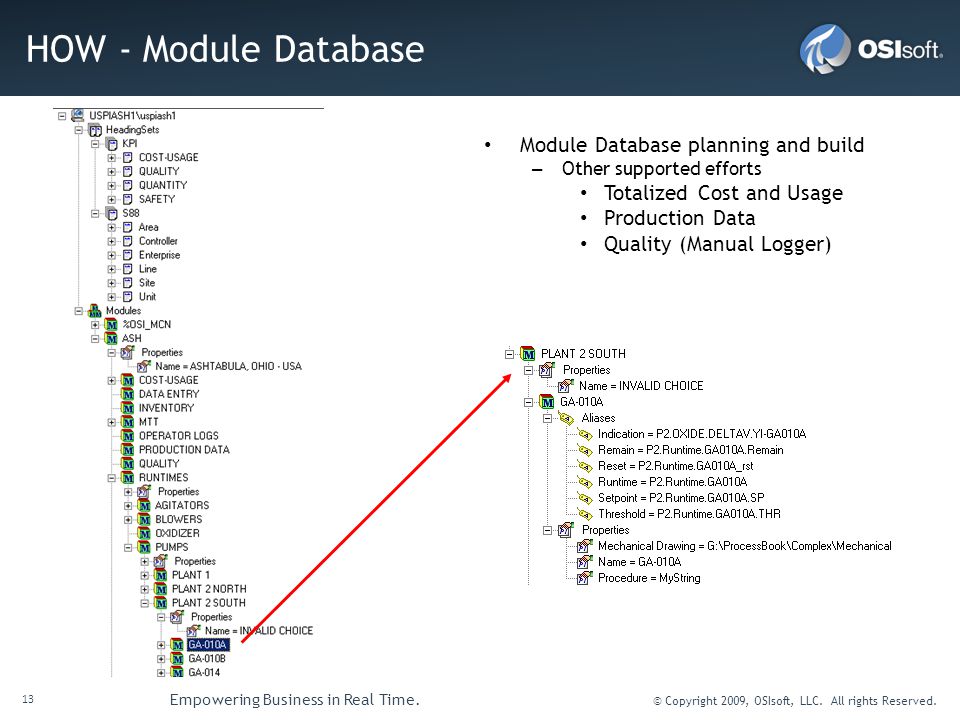Collapse the Modules node

(78, 311)
